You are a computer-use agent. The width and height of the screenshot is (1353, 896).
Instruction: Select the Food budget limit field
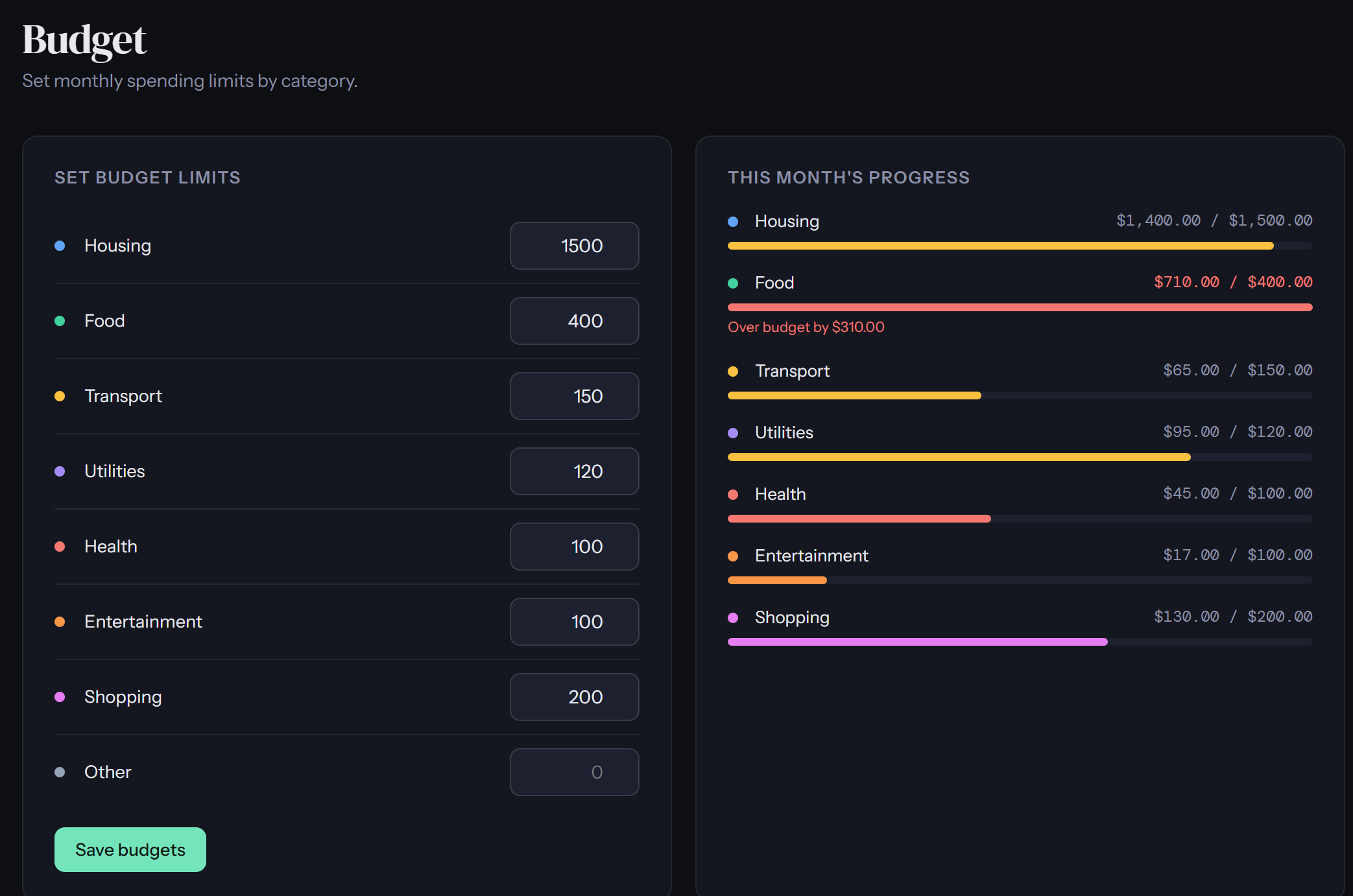[x=575, y=321]
